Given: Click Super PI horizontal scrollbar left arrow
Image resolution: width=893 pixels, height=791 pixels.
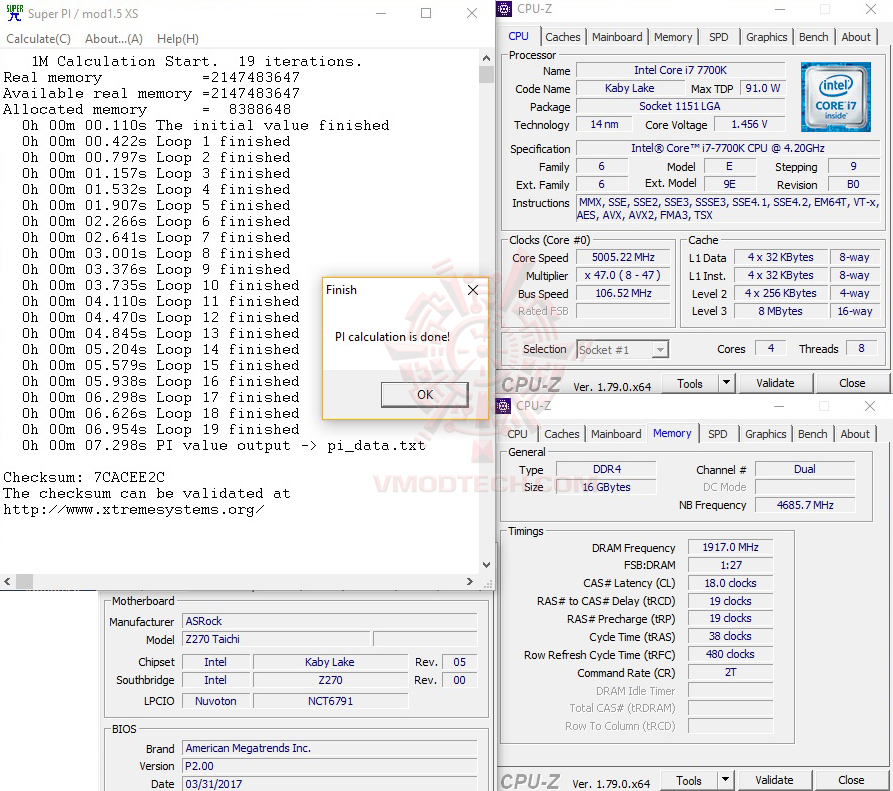Looking at the screenshot, I should [x=7, y=581].
